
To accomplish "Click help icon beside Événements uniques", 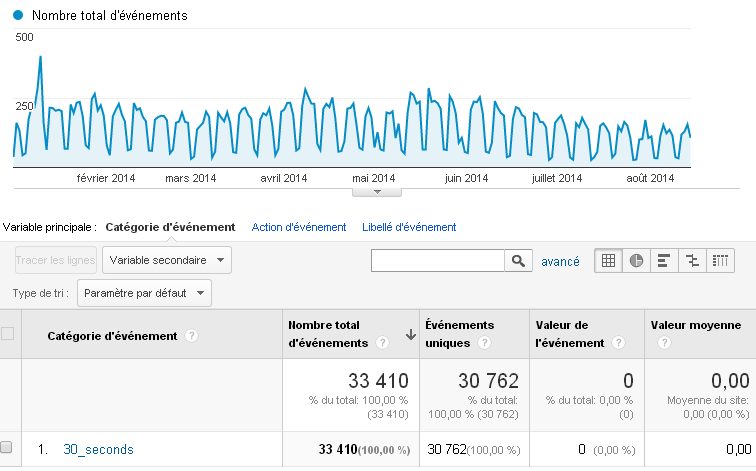I will tap(484, 343).
